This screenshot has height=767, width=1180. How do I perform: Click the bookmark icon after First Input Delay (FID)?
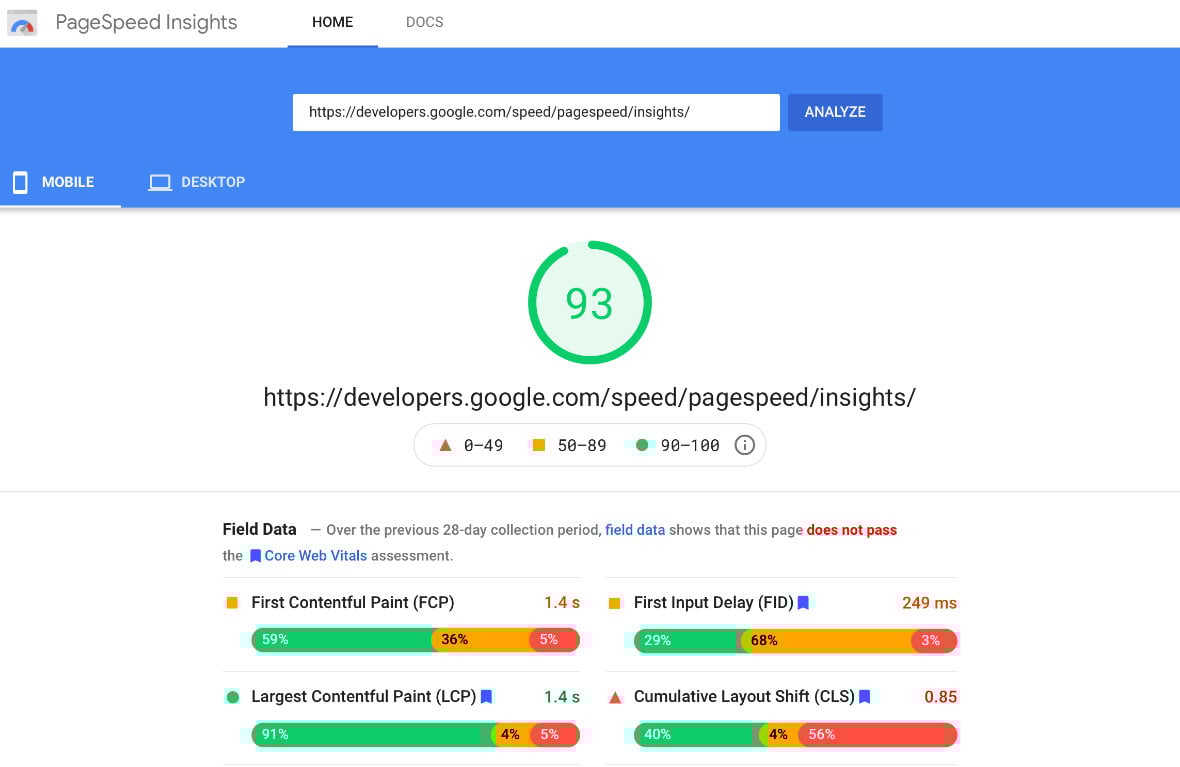[x=803, y=602]
